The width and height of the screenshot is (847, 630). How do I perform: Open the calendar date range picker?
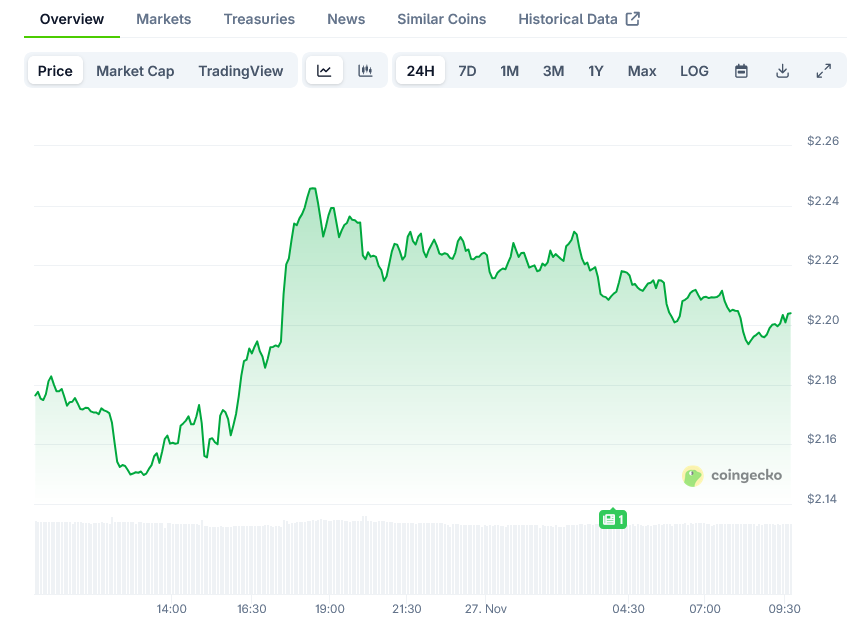pyautogui.click(x=741, y=71)
